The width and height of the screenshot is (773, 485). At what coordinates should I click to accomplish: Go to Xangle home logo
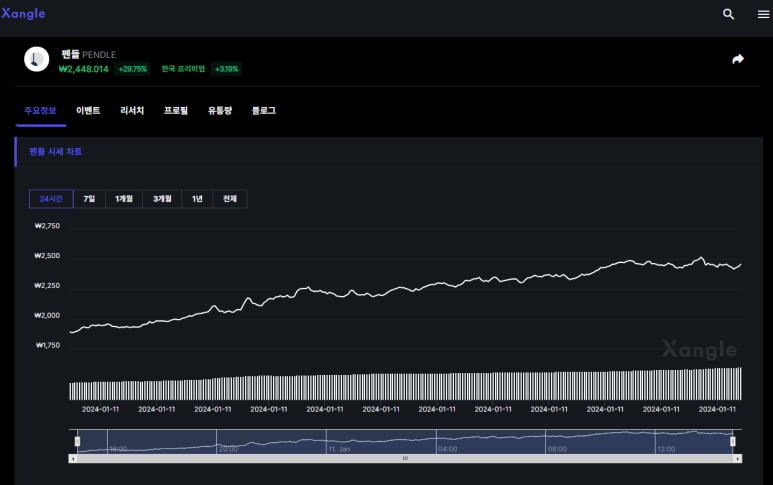point(23,13)
